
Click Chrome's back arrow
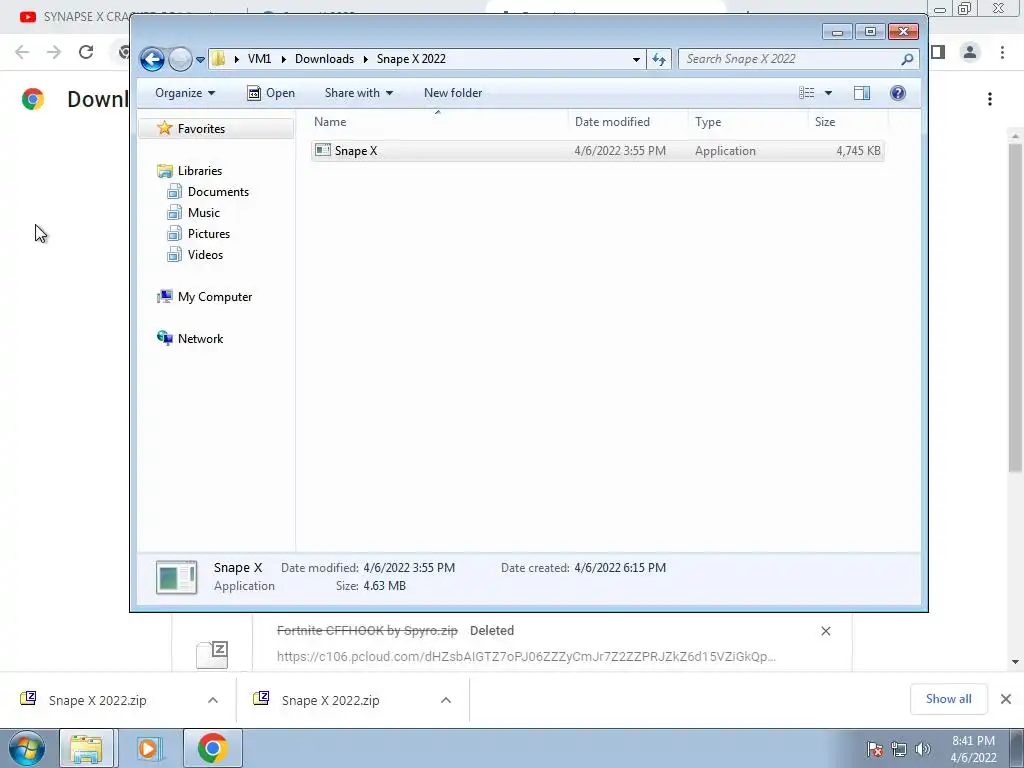[x=22, y=52]
